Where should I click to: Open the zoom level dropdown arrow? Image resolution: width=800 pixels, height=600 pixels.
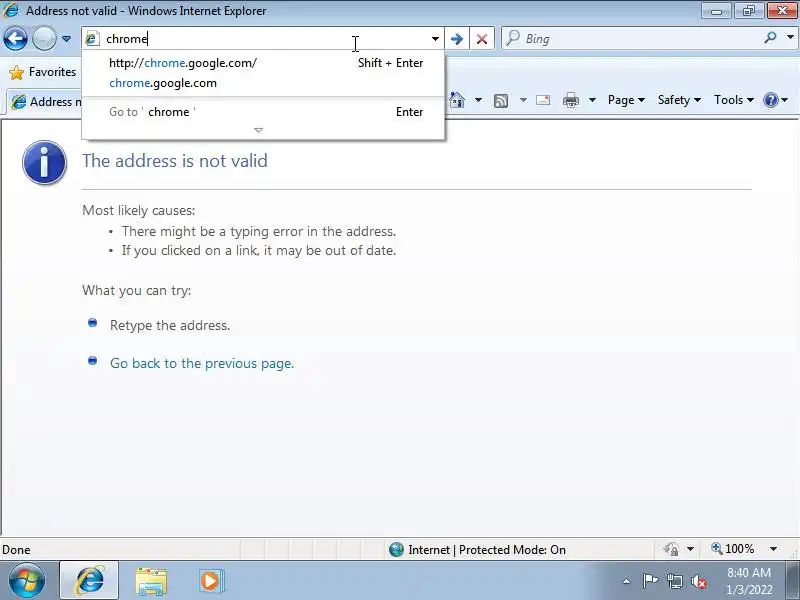[x=773, y=549]
